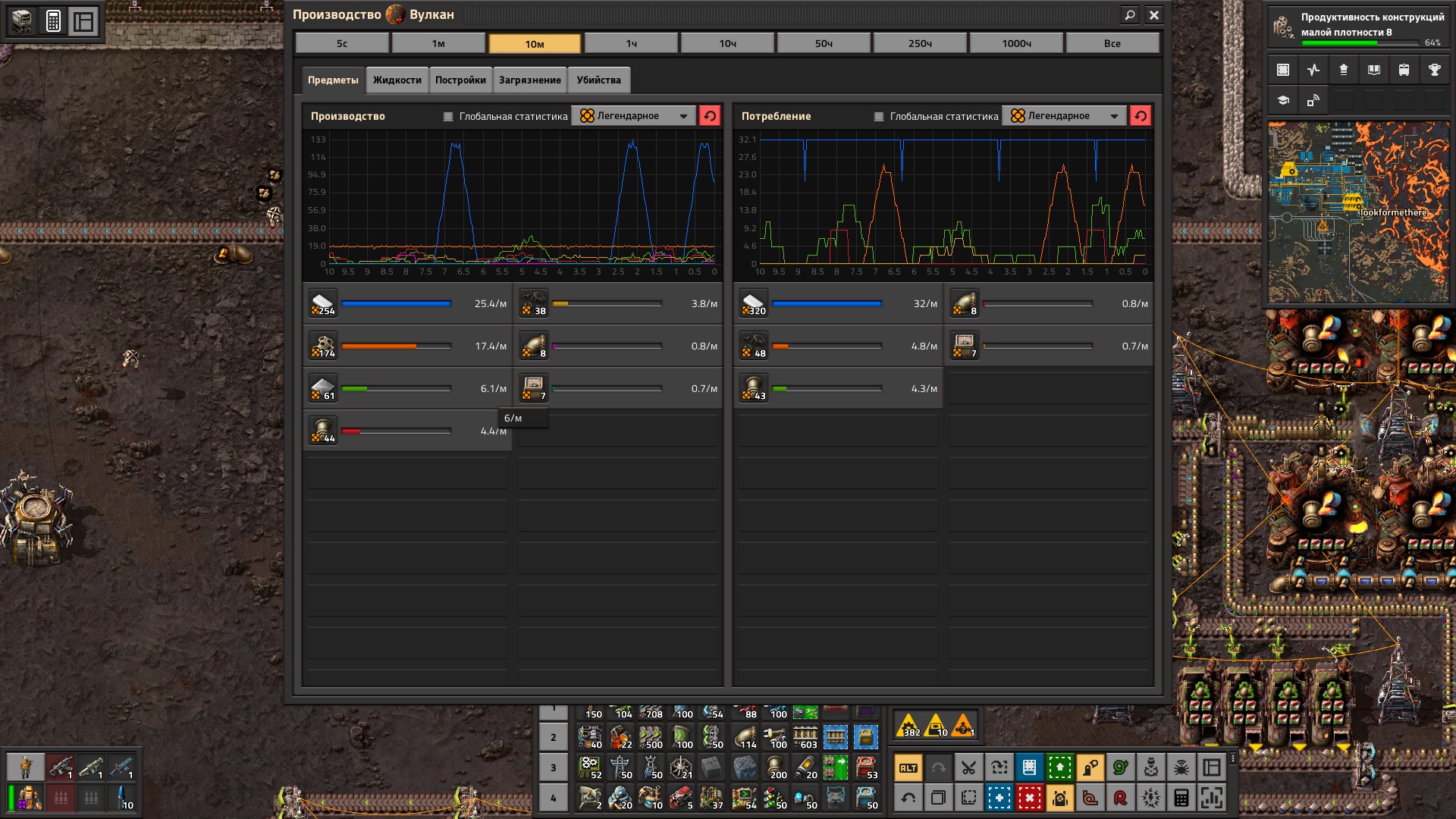Open the blue blueprint book icon
The width and height of the screenshot is (1456, 819).
[1029, 767]
